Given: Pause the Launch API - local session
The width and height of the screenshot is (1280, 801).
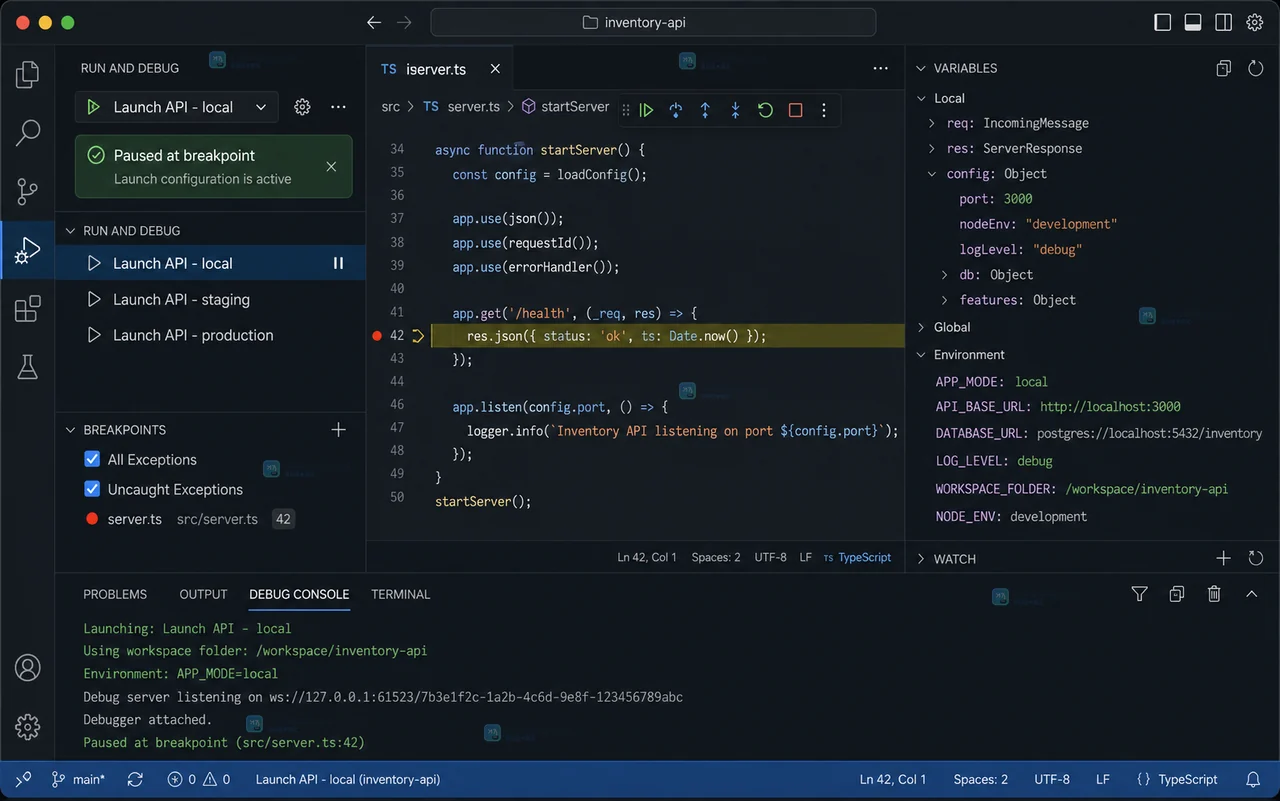Looking at the screenshot, I should coord(338,263).
